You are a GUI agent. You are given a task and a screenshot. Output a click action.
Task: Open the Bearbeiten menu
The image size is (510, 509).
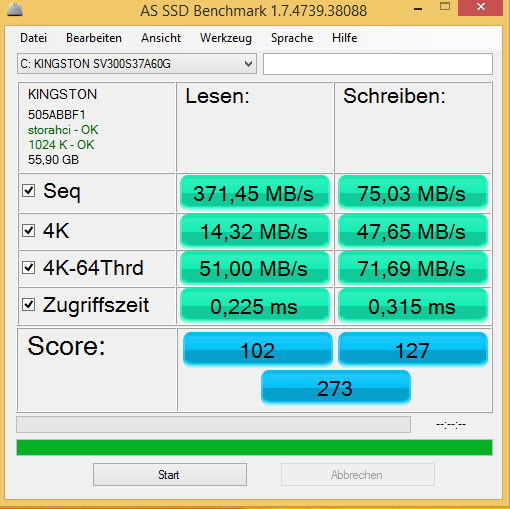[x=94, y=38]
